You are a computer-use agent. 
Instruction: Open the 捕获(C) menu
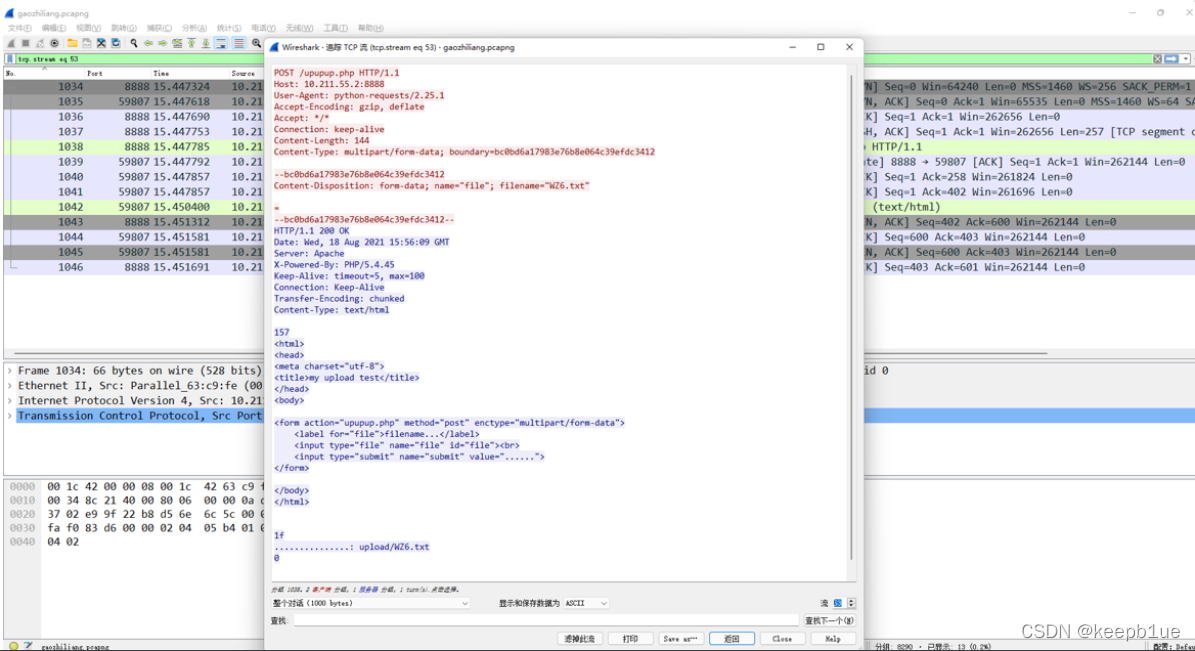tap(159, 28)
